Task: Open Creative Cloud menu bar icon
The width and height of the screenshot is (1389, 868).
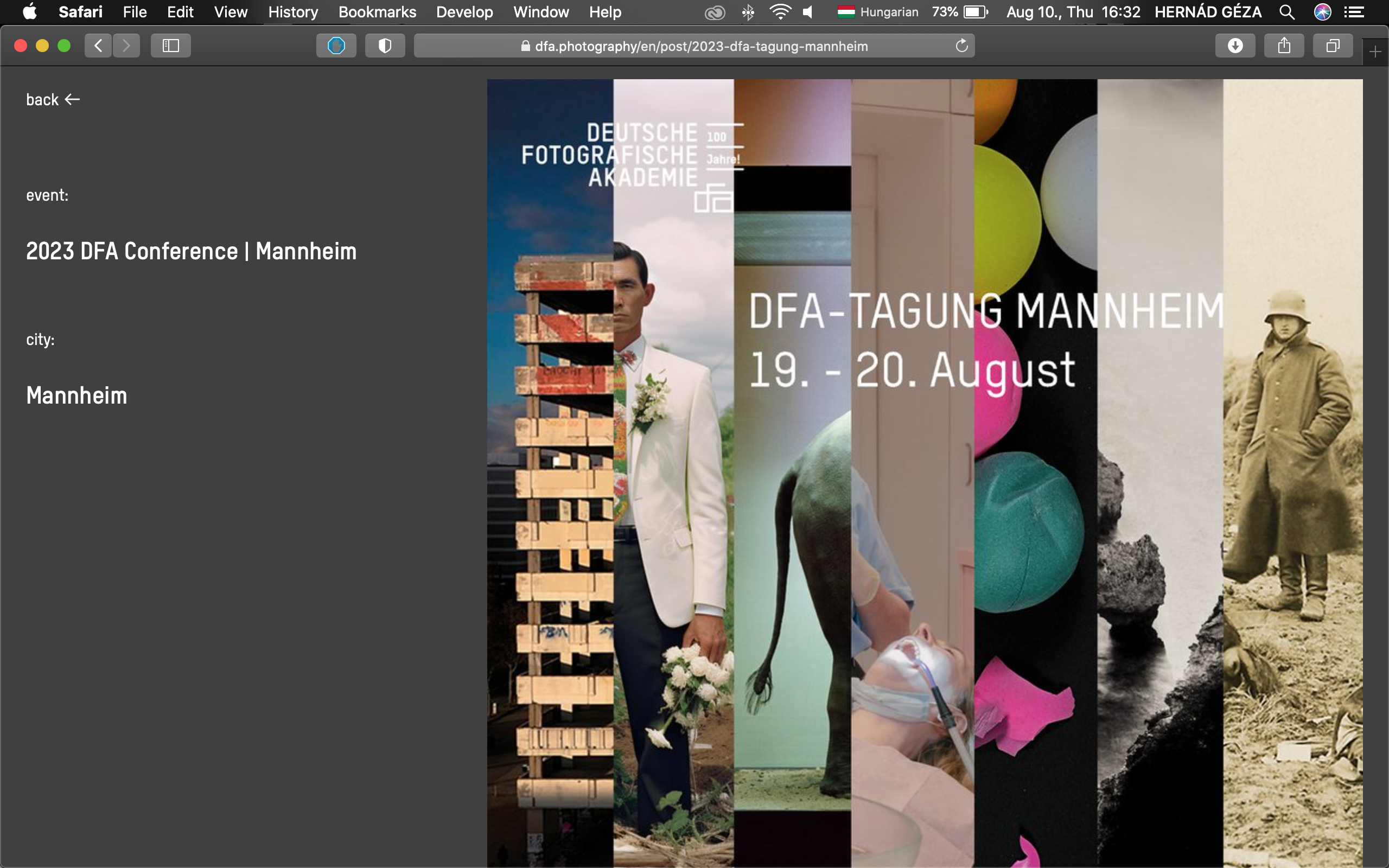Action: point(715,12)
